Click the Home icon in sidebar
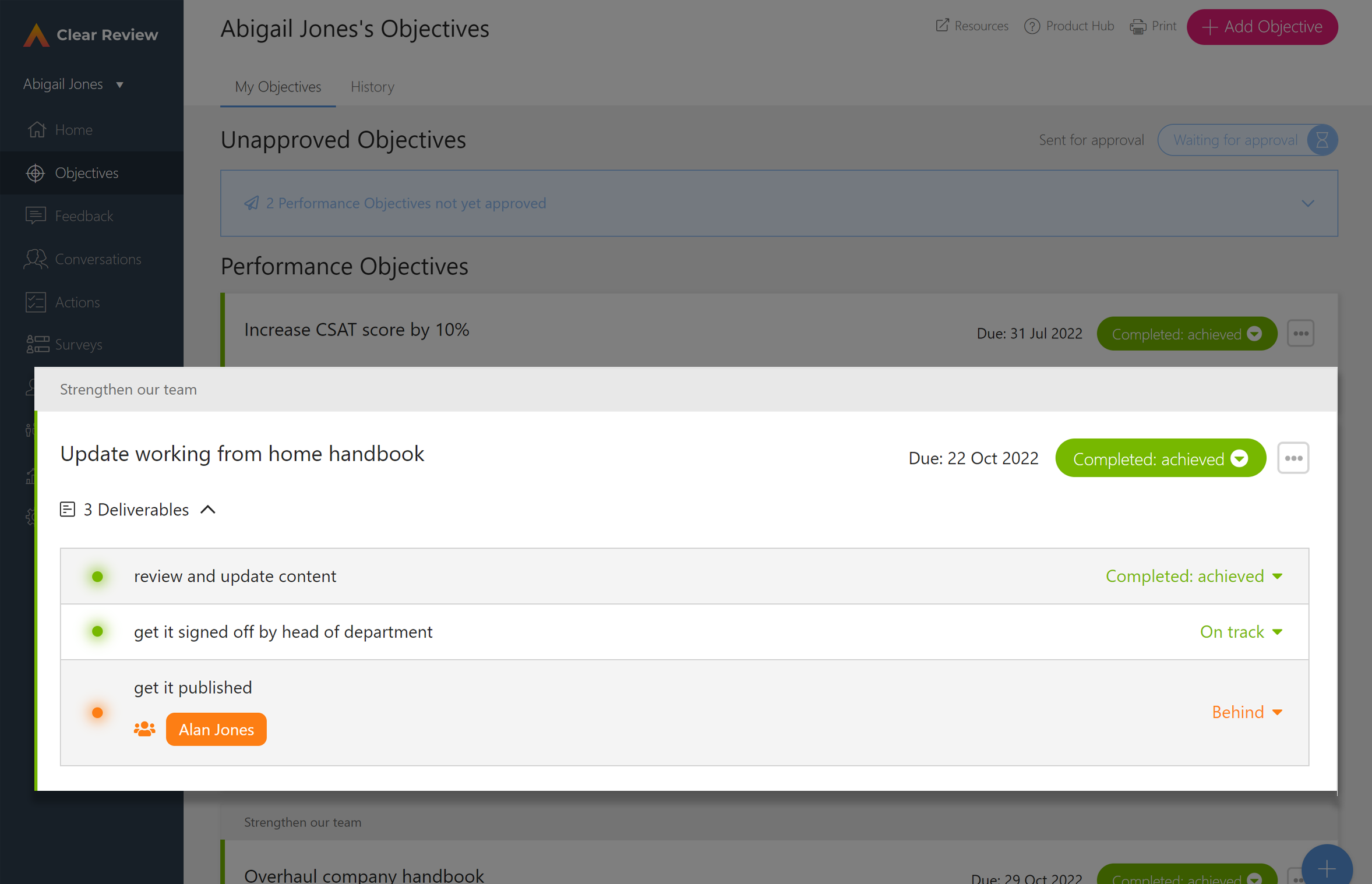Image resolution: width=1372 pixels, height=884 pixels. 37,129
